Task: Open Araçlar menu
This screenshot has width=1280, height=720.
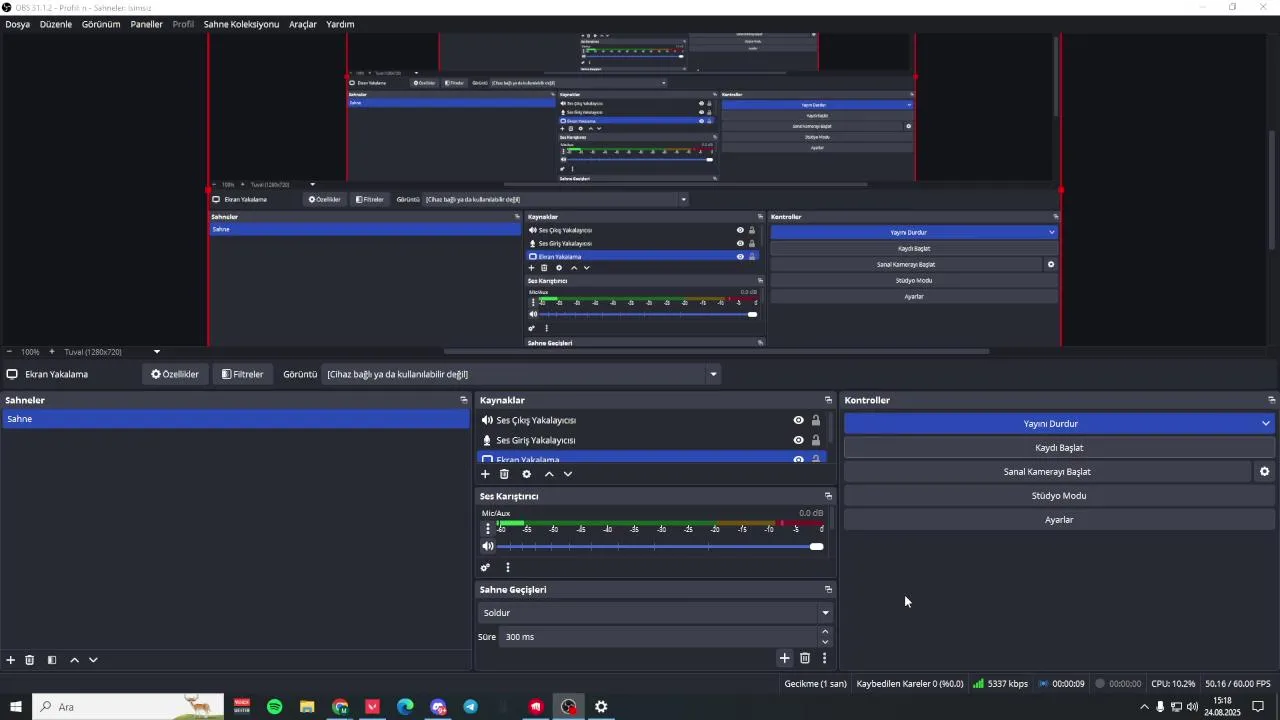Action: tap(303, 24)
